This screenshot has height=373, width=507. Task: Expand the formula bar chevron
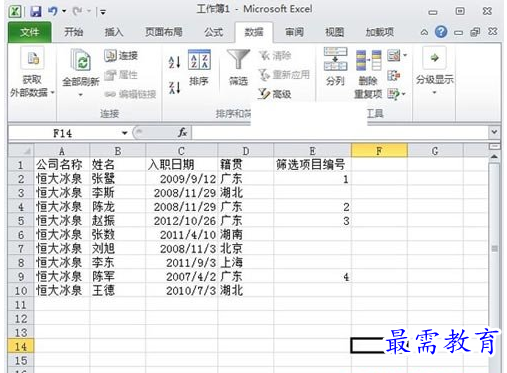(494, 132)
